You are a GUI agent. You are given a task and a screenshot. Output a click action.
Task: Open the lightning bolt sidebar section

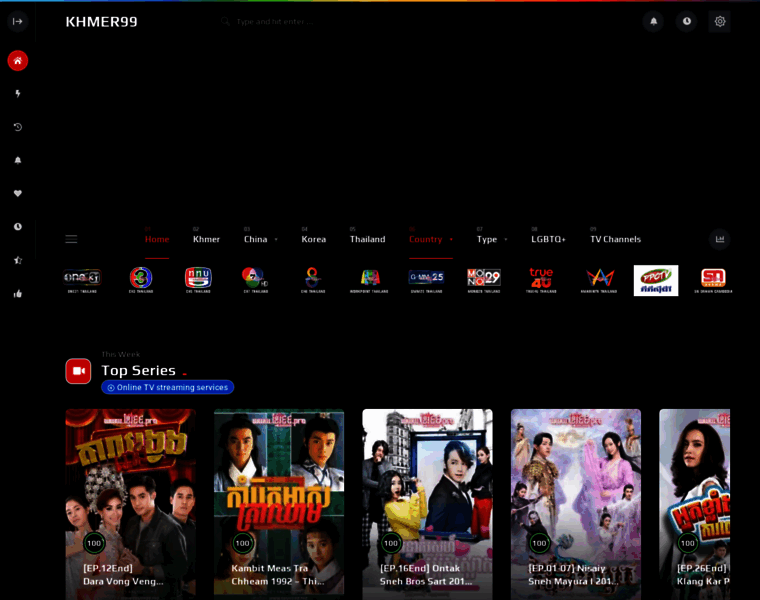point(17,93)
